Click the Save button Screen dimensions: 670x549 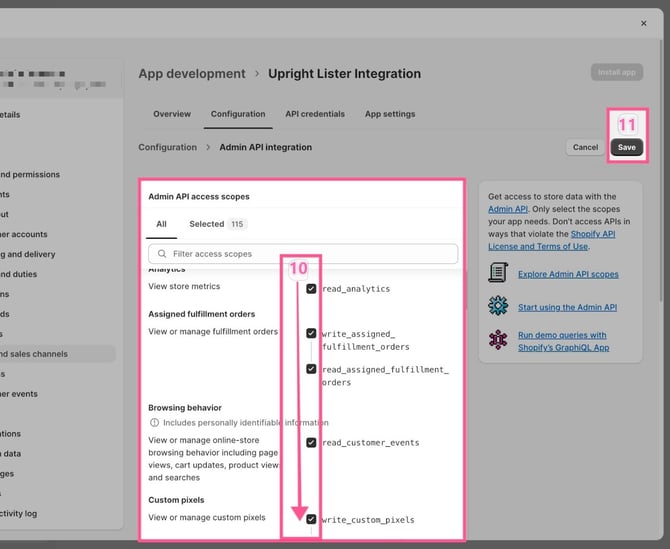point(626,147)
